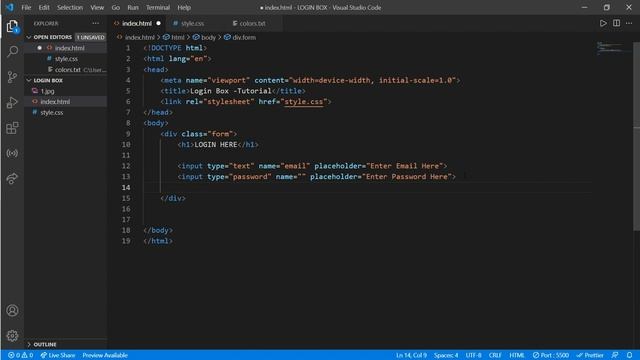The width and height of the screenshot is (640, 360).
Task: Open the Edit menu
Action: click(x=44, y=7)
